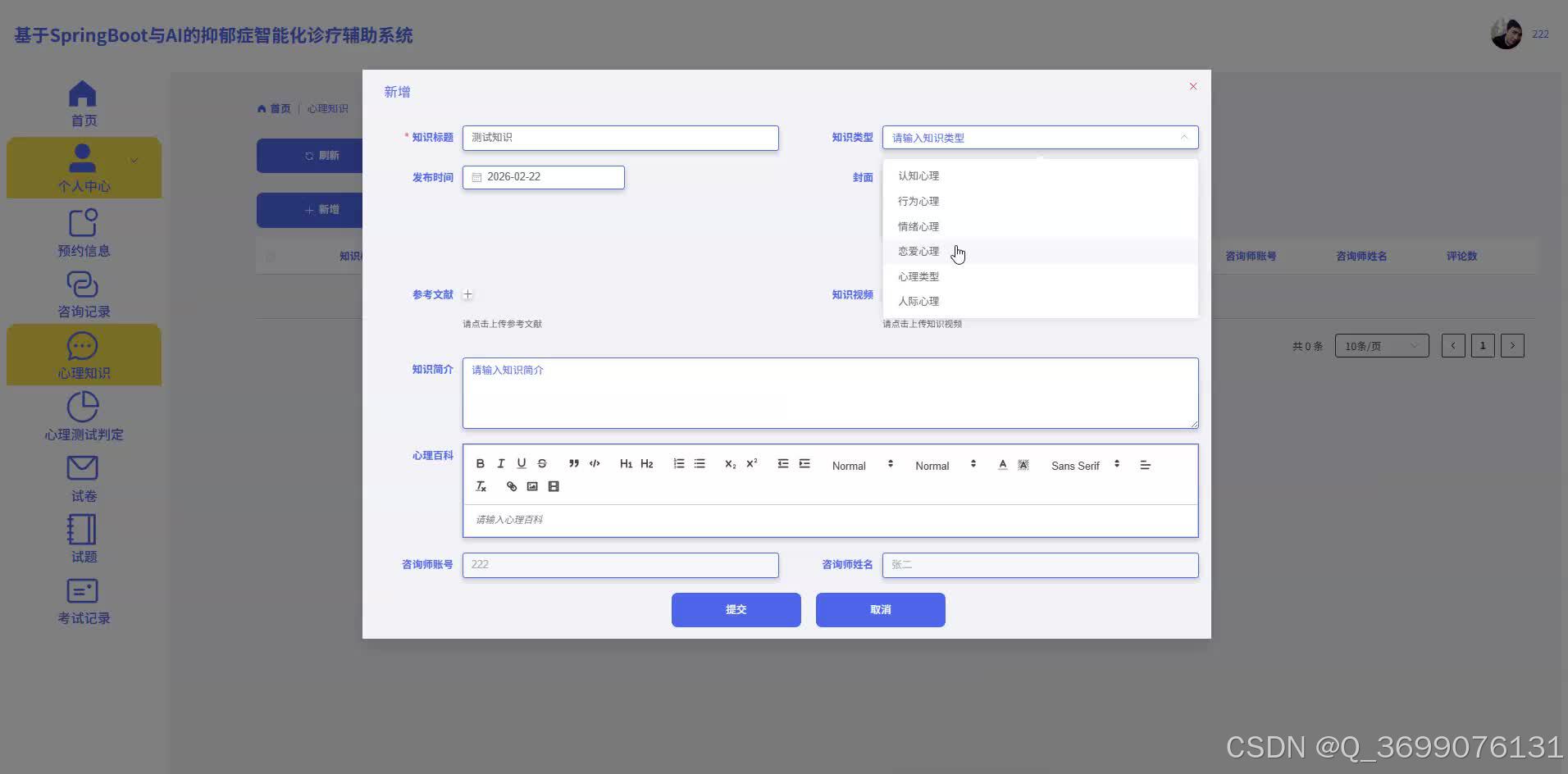Insert an image in the editor
Viewport: 1568px width, 774px height.
532,486
